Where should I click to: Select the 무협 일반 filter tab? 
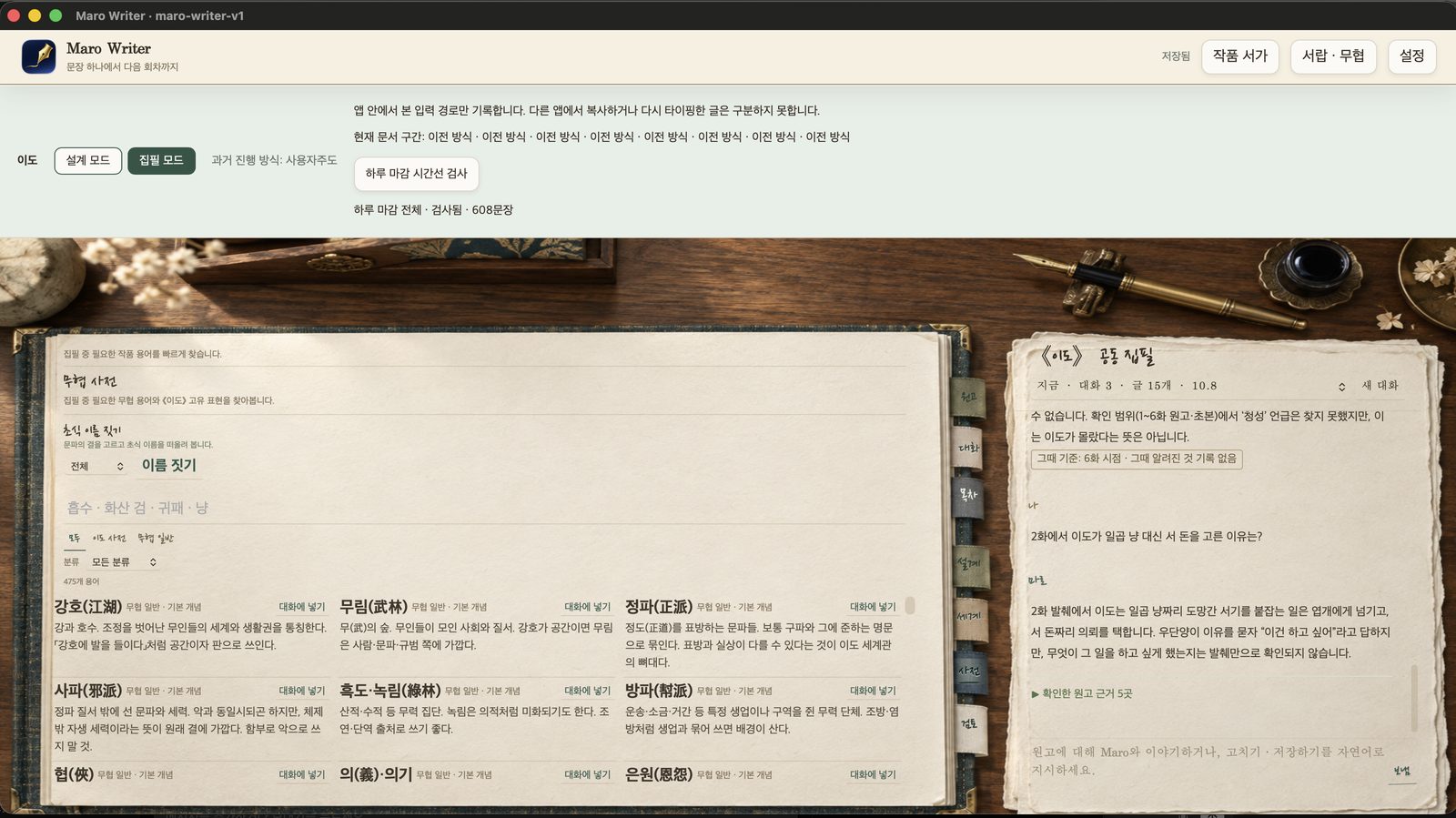coord(156,539)
